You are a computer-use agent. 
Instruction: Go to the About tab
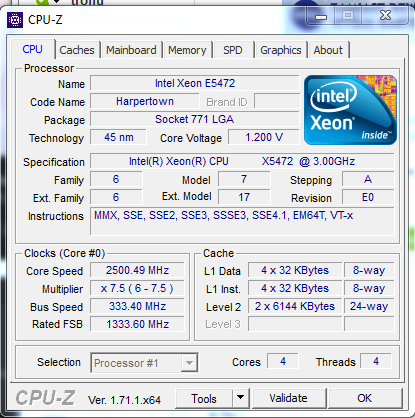pos(328,50)
